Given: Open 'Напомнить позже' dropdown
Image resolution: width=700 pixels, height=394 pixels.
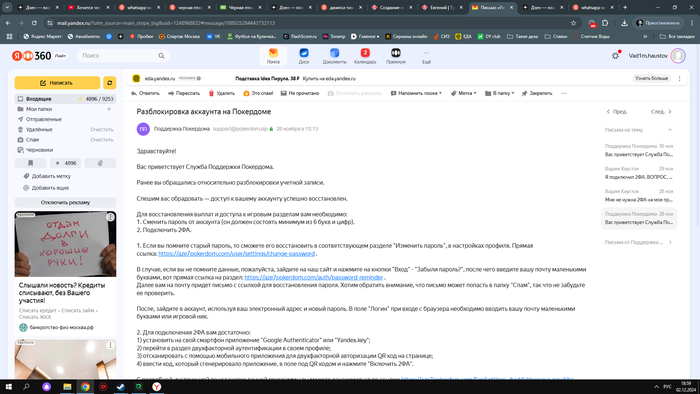Looking at the screenshot, I should (x=416, y=93).
